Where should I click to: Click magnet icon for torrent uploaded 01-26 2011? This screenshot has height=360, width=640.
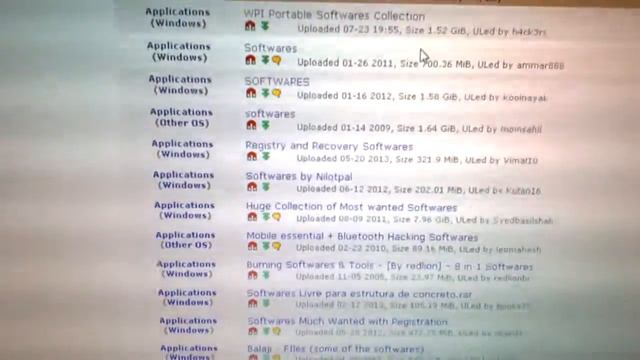pyautogui.click(x=251, y=60)
